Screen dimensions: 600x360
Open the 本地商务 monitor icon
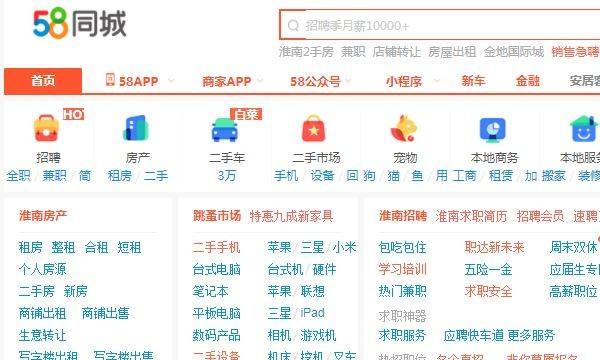point(493,130)
